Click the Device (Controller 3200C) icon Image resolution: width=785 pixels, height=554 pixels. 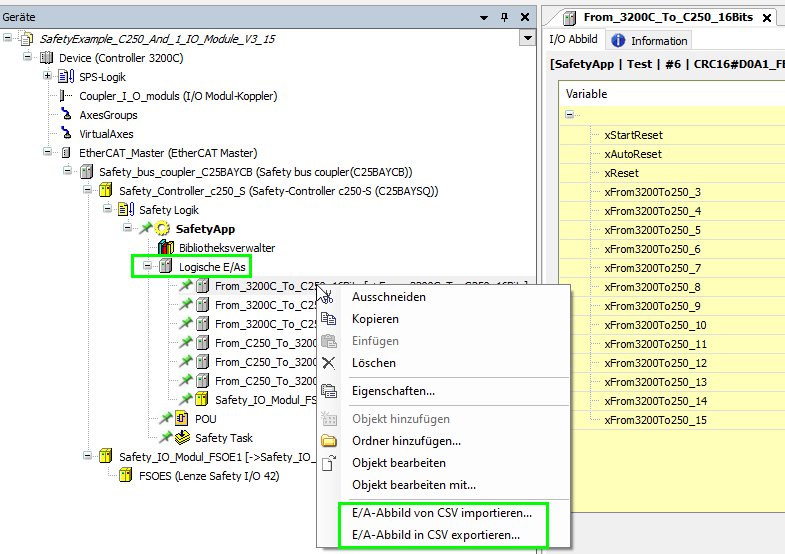(46, 58)
